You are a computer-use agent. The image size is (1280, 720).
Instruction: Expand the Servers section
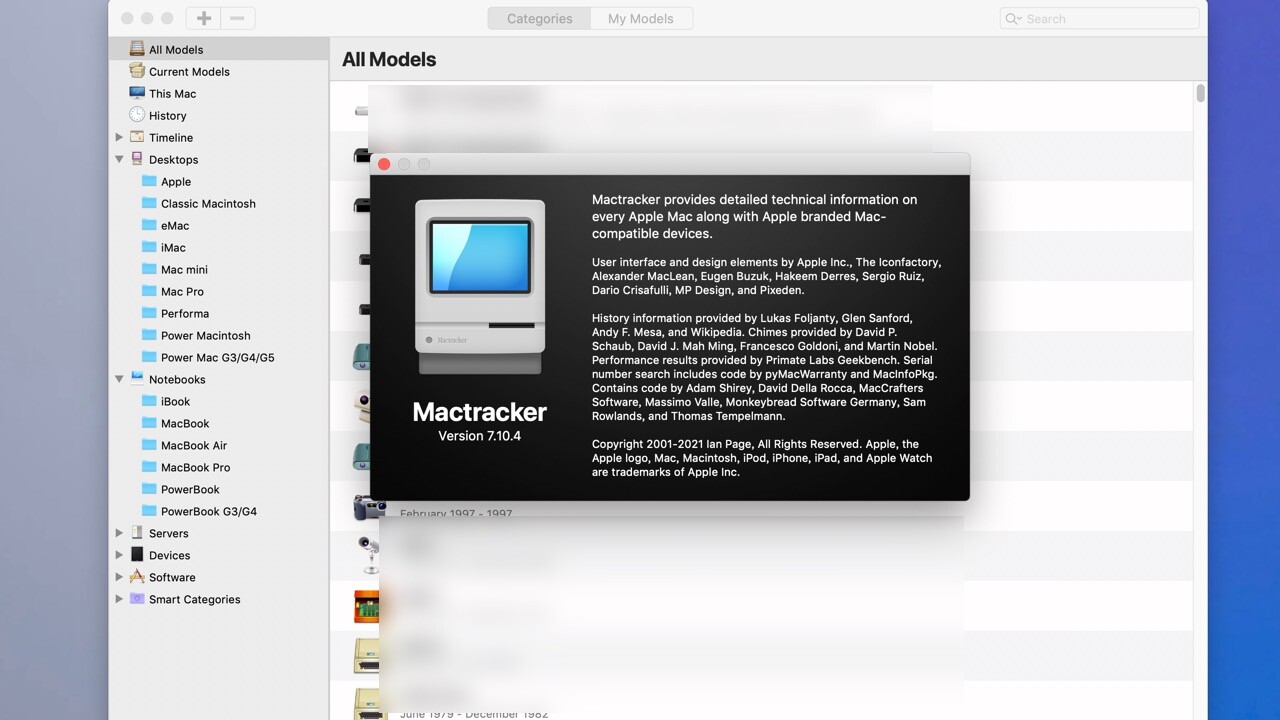(119, 533)
